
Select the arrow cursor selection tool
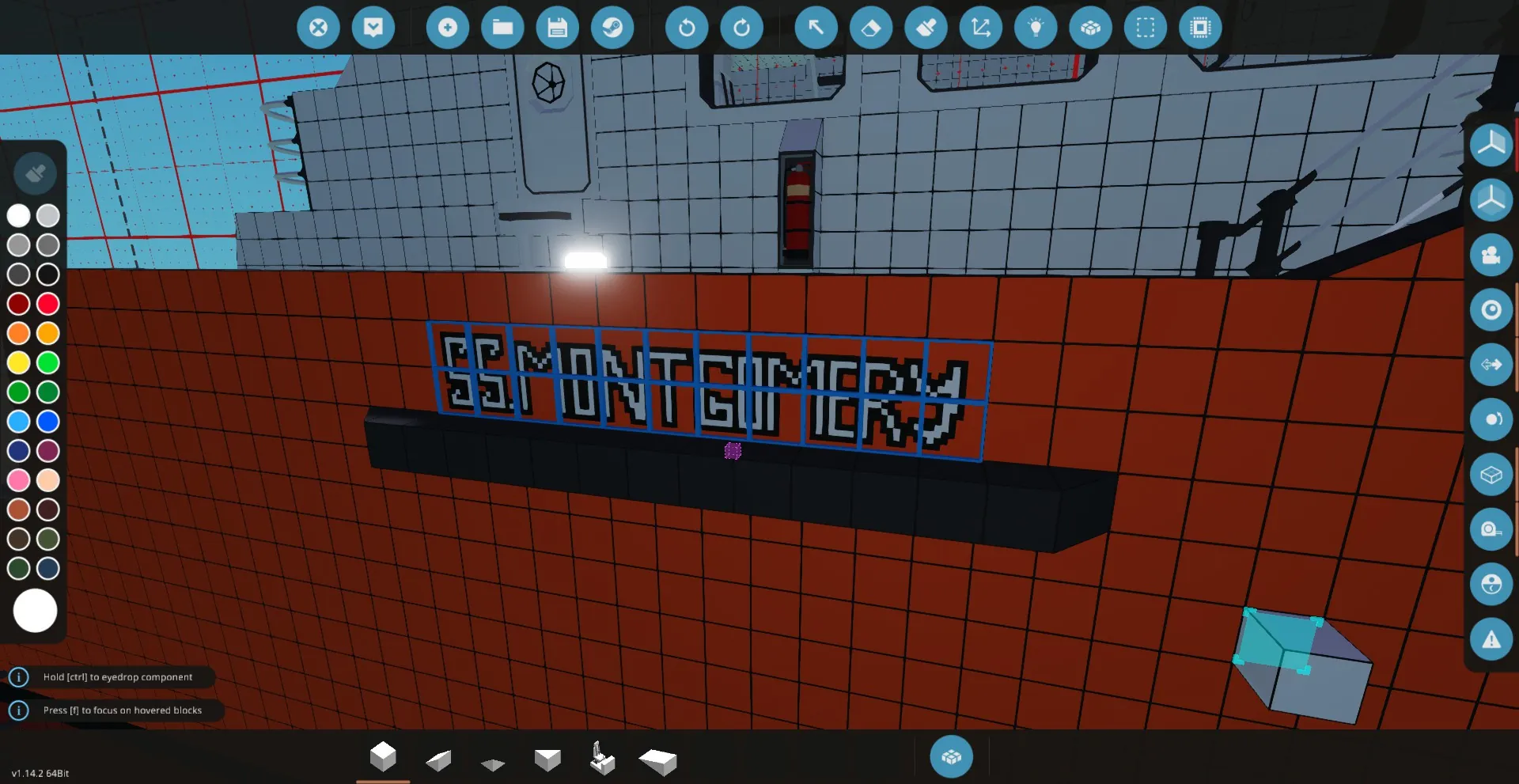point(816,28)
